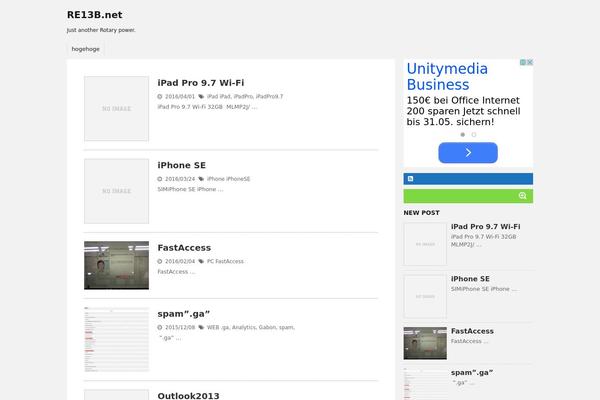
Task: Click the AdChoices info icon in ad
Action: 523,62
